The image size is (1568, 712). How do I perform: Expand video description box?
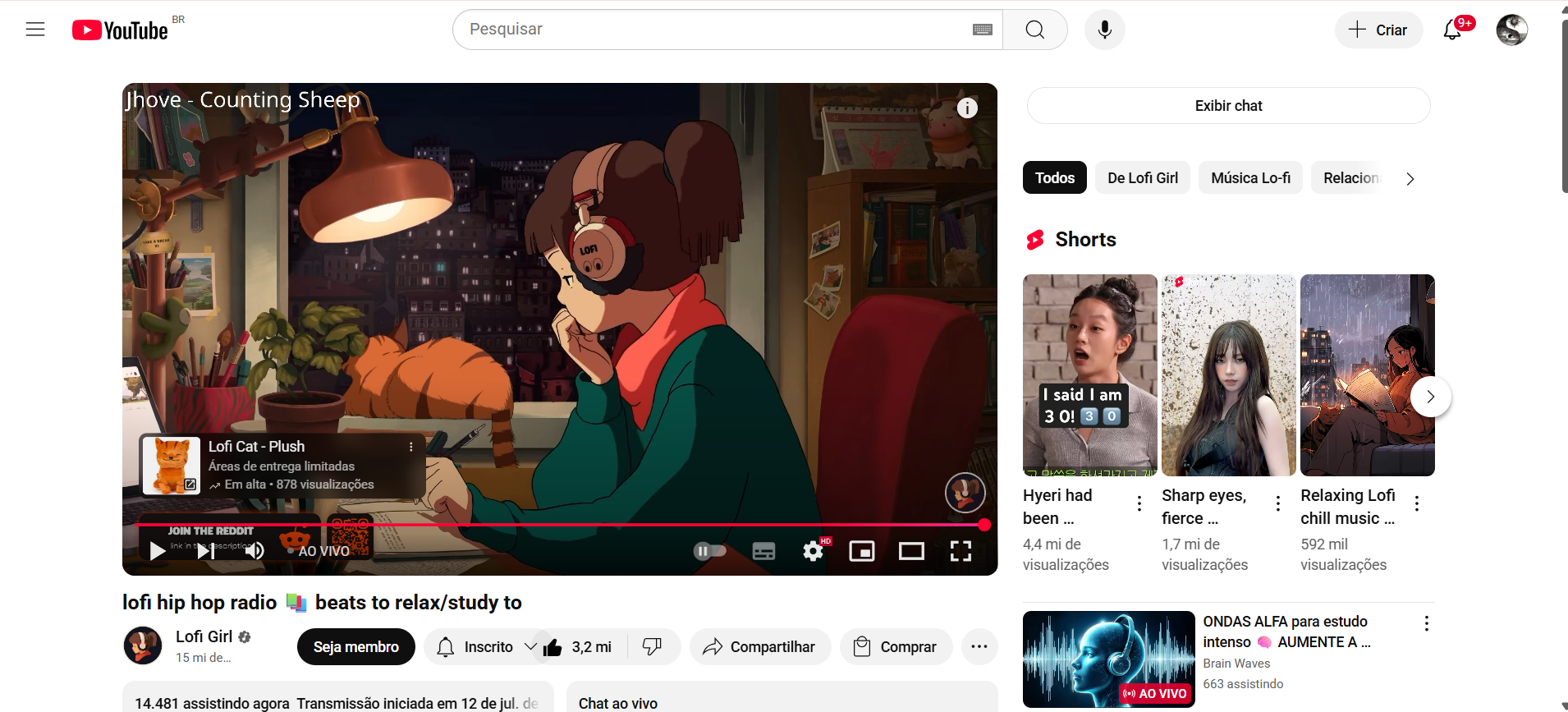(337, 696)
